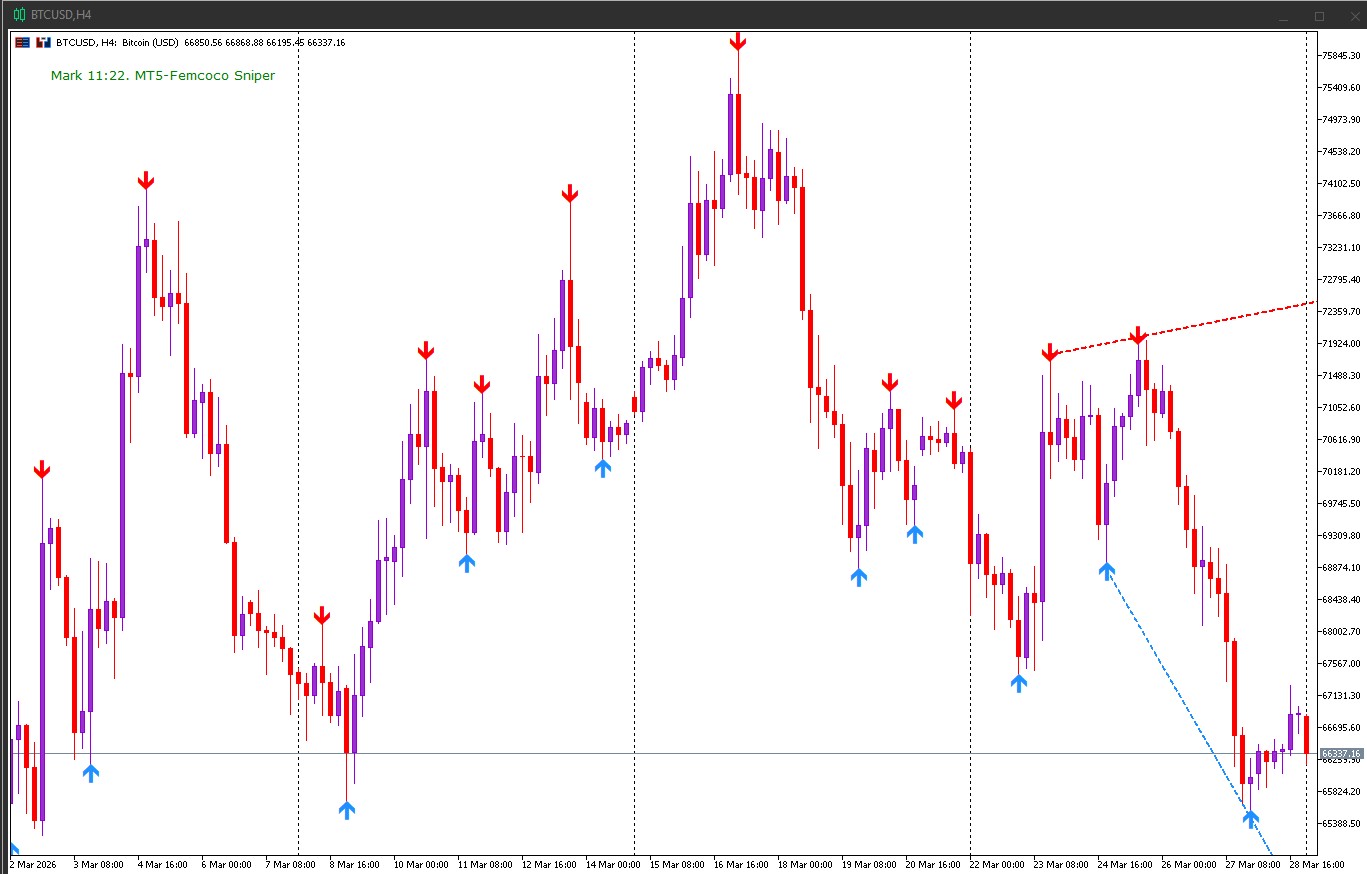Image resolution: width=1367 pixels, height=874 pixels.
Task: Click the blue buy arrow near the 3 Mar low
Action: [x=91, y=772]
